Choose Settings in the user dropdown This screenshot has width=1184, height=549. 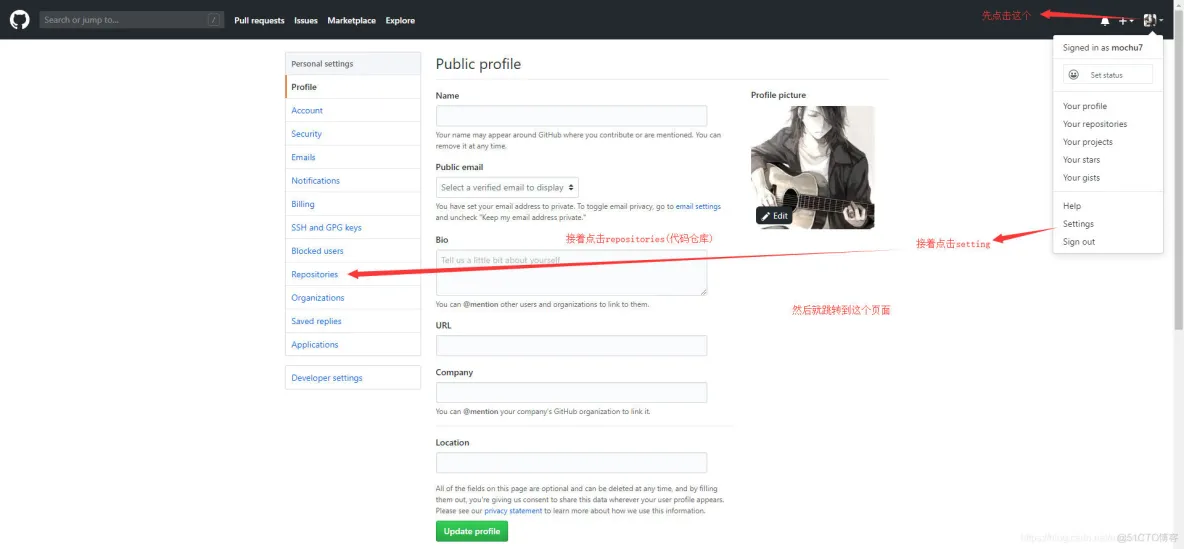point(1078,224)
